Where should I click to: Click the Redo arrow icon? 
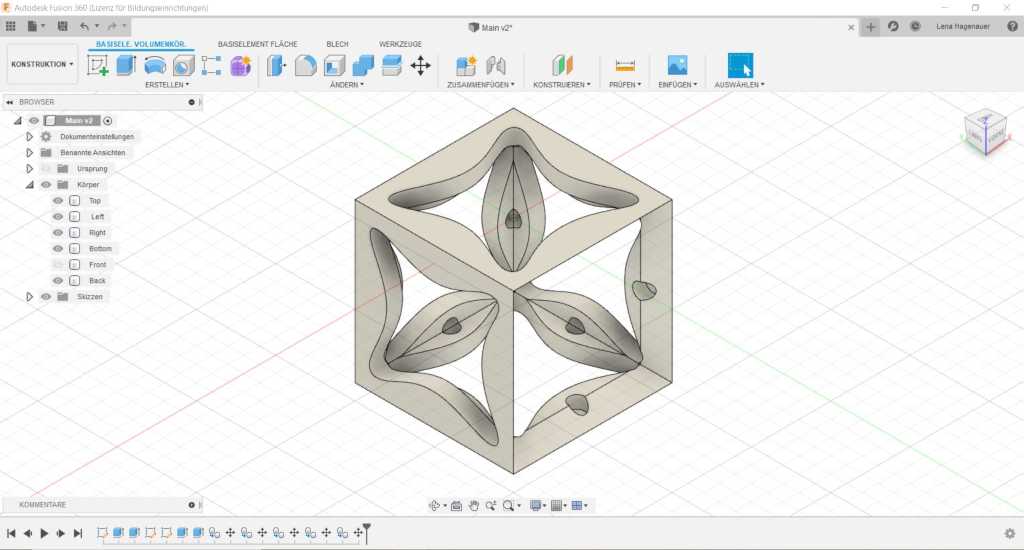coord(112,26)
